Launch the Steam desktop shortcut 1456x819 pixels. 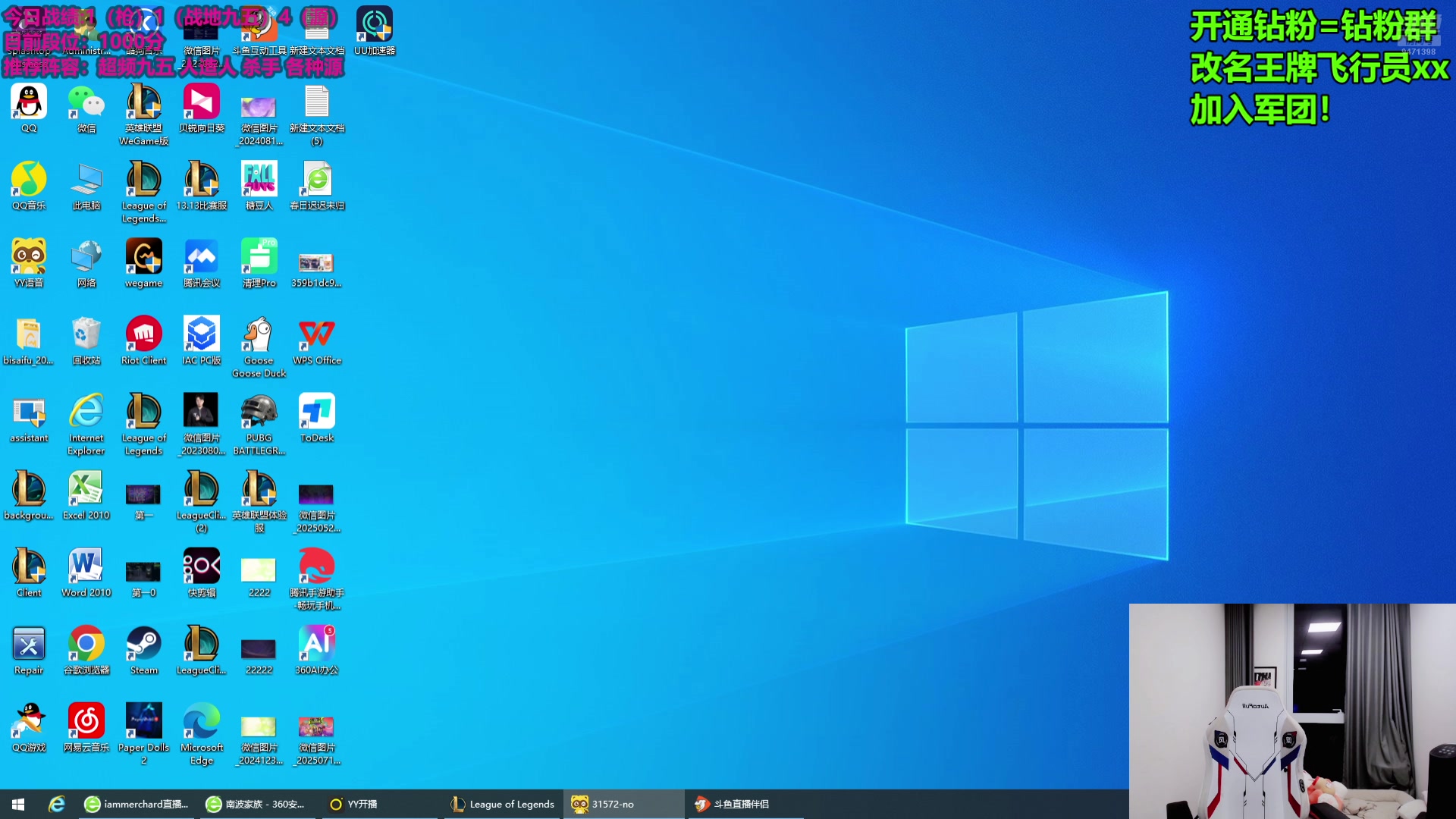point(144,650)
